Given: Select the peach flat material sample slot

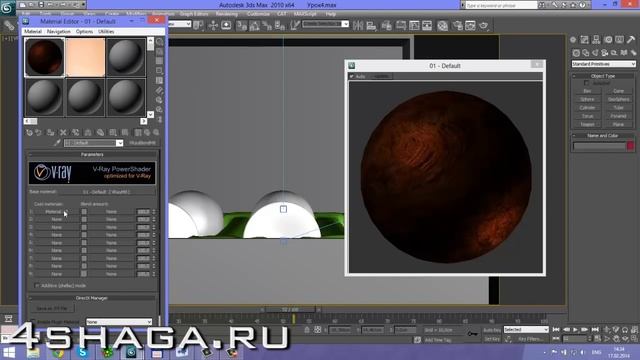Looking at the screenshot, I should tap(85, 57).
